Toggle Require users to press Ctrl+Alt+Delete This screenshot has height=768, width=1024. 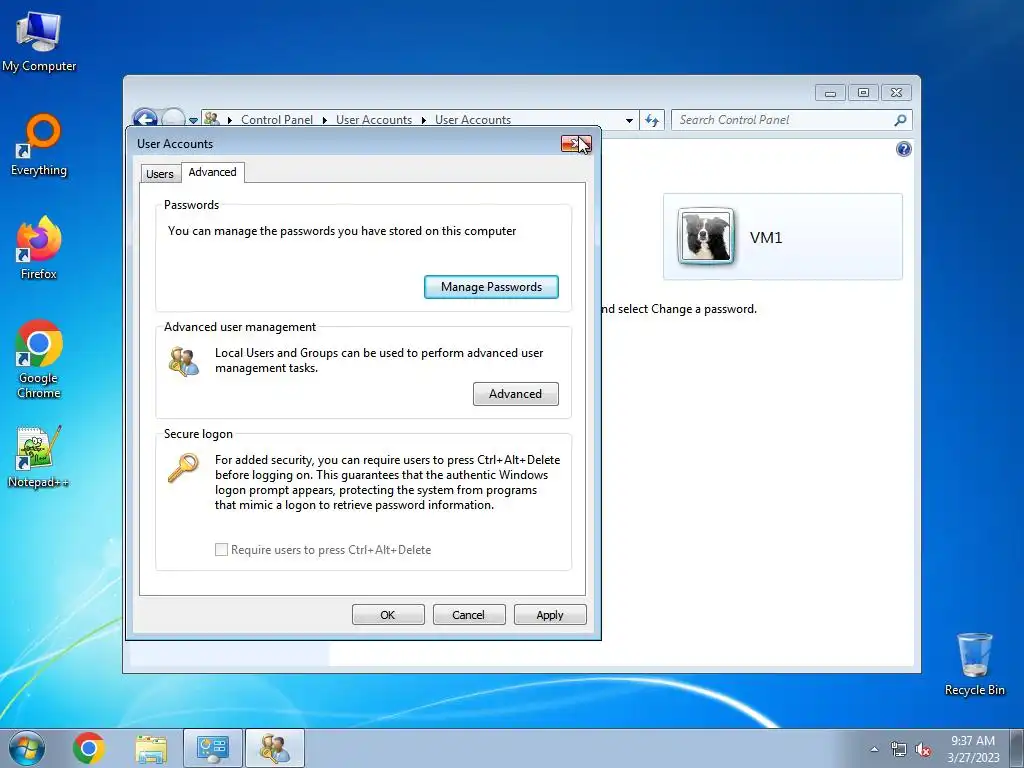pyautogui.click(x=221, y=550)
